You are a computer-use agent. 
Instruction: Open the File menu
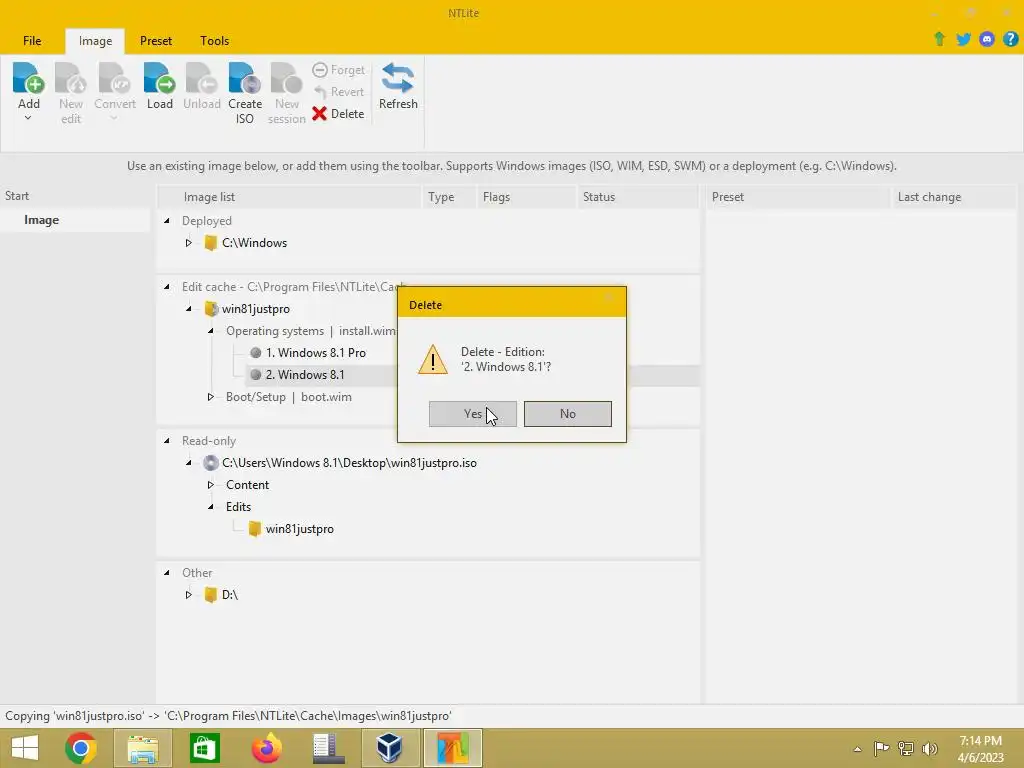(x=32, y=40)
